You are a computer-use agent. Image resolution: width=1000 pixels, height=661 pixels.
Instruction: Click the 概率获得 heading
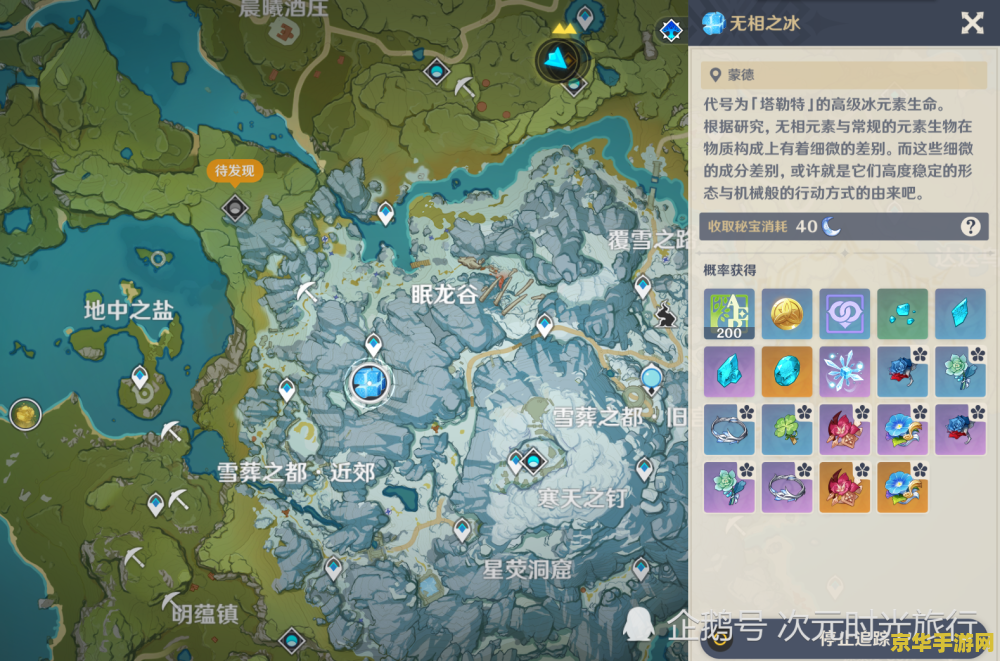pyautogui.click(x=730, y=270)
